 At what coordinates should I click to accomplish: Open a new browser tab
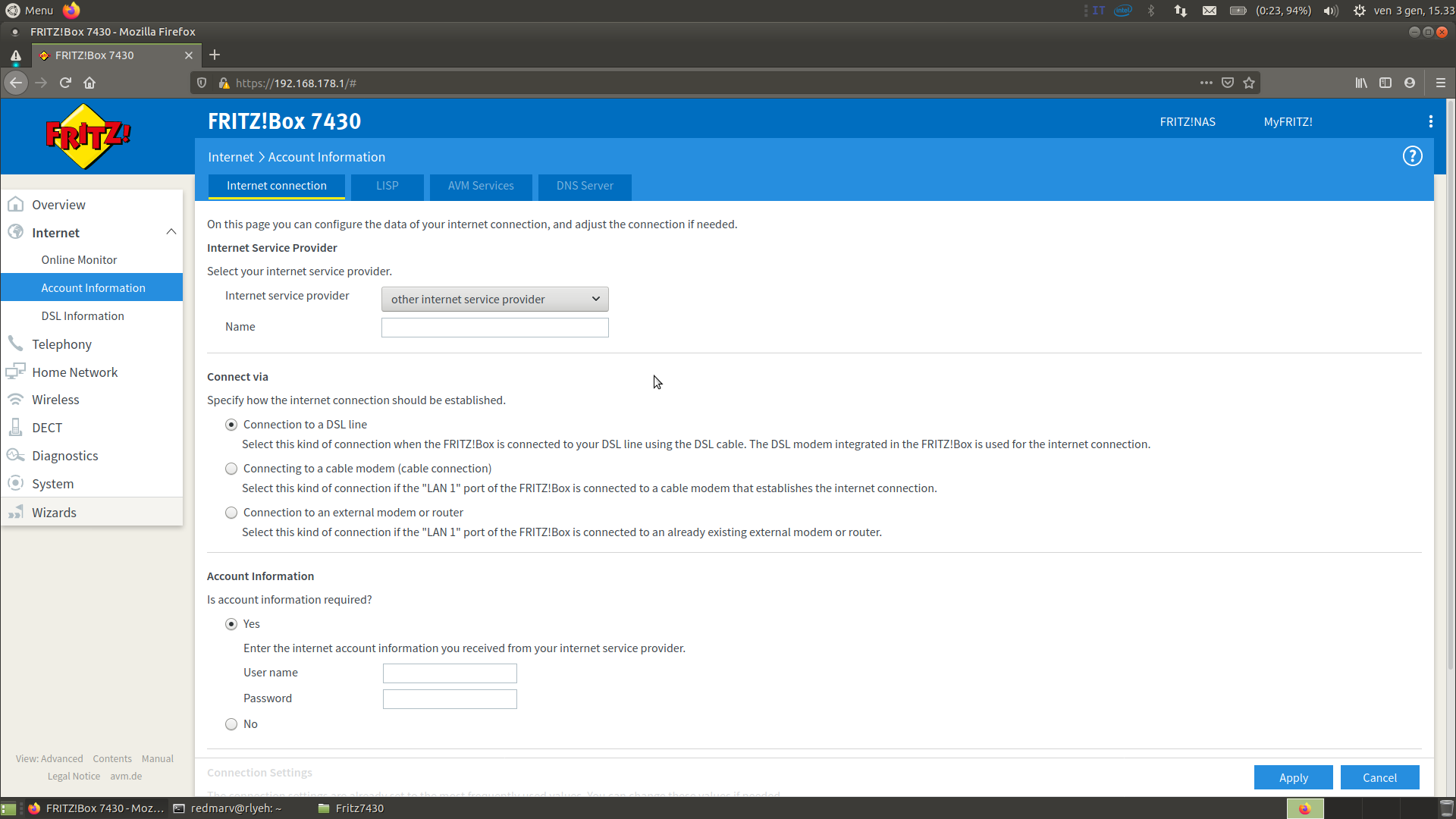(215, 55)
